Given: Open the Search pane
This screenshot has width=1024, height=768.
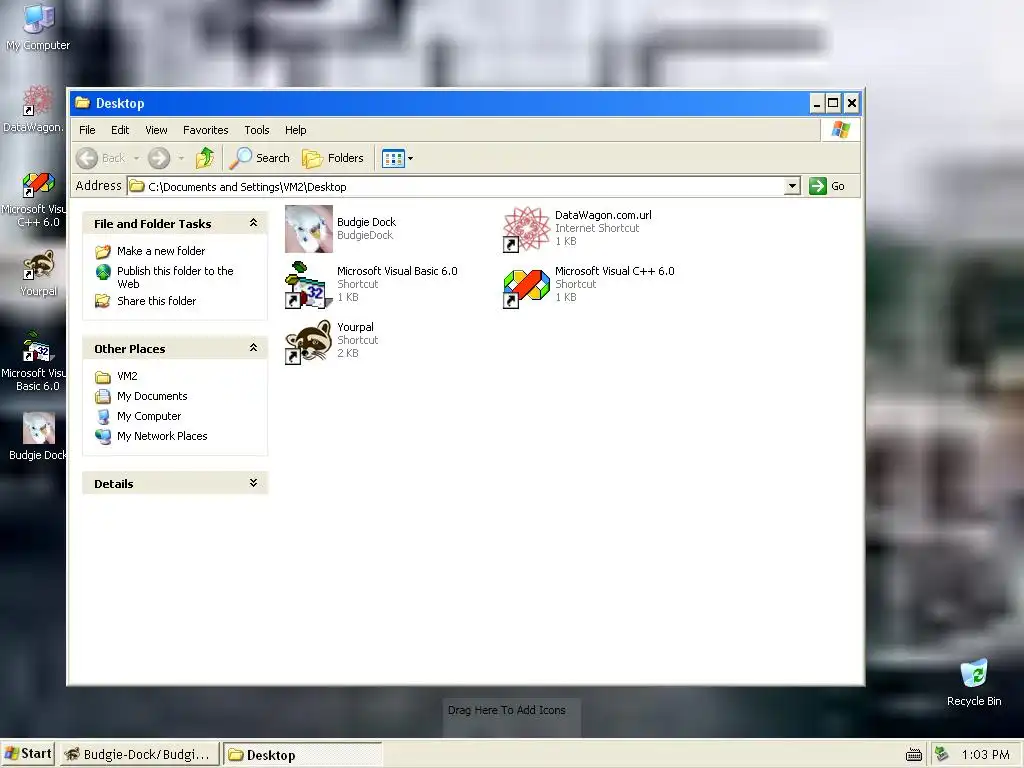Looking at the screenshot, I should point(260,158).
